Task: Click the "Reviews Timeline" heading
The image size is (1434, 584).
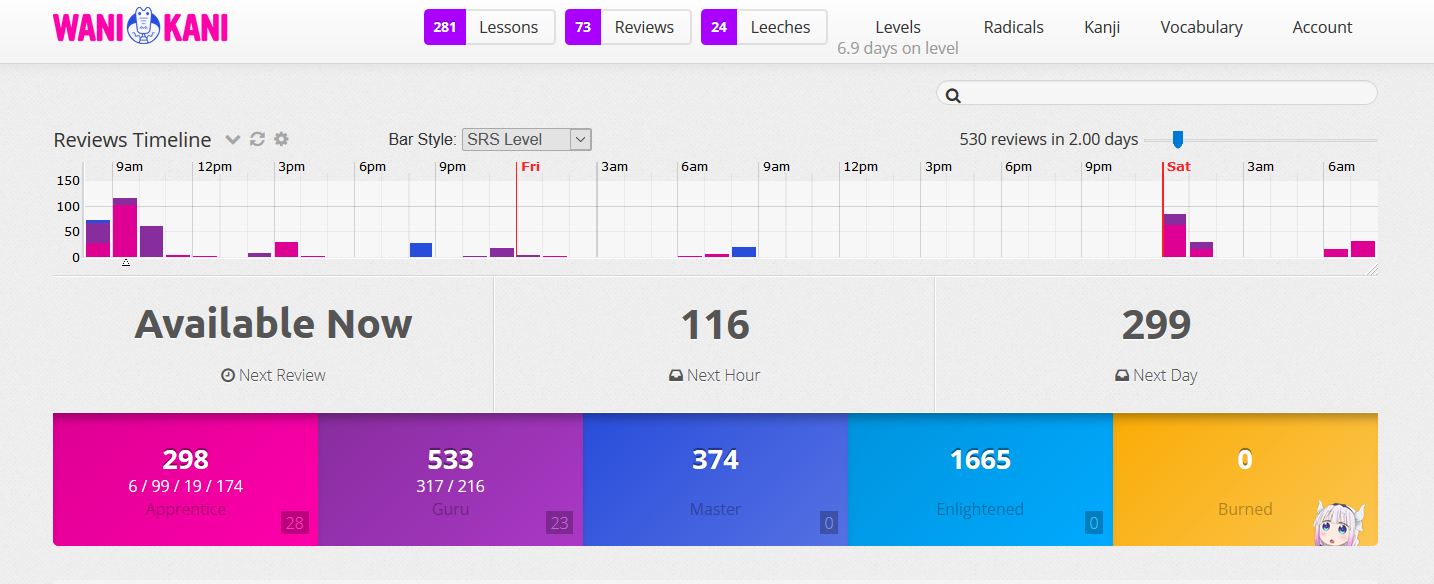Action: pyautogui.click(x=132, y=140)
